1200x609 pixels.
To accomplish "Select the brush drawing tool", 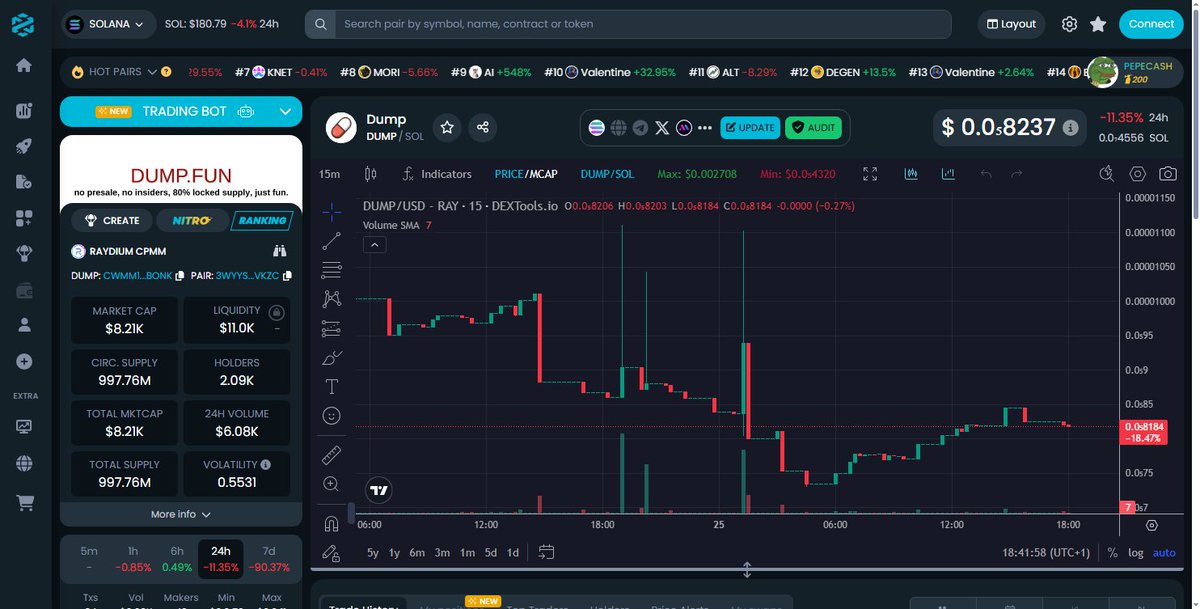I will click(332, 357).
